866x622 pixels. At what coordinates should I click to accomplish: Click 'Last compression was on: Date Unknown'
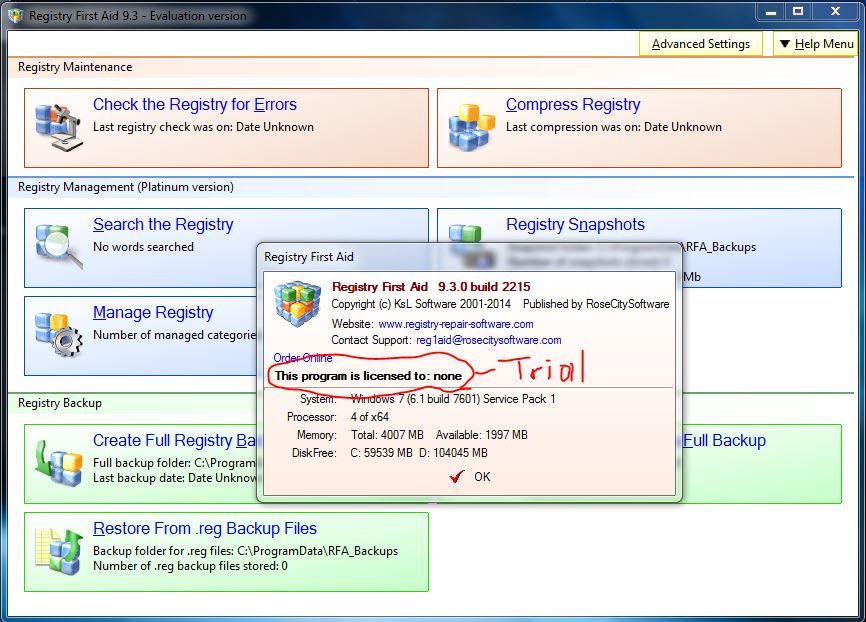coord(614,127)
